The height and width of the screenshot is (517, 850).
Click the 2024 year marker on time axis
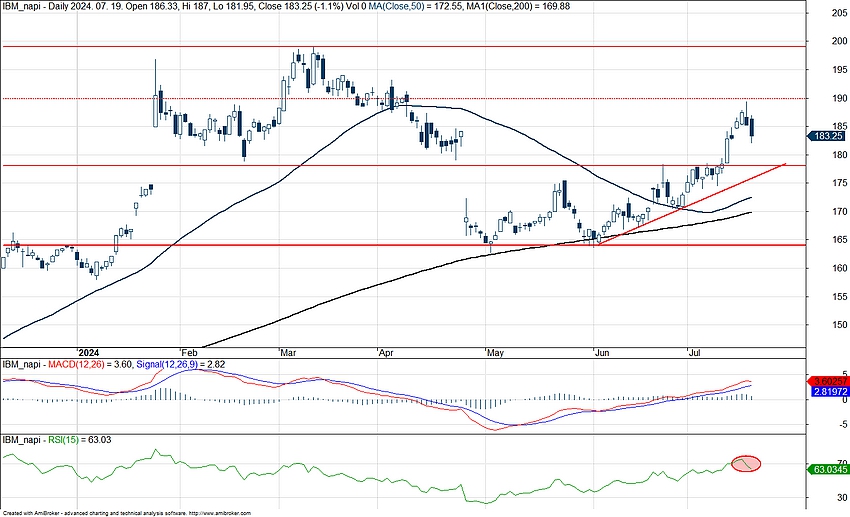coord(88,353)
